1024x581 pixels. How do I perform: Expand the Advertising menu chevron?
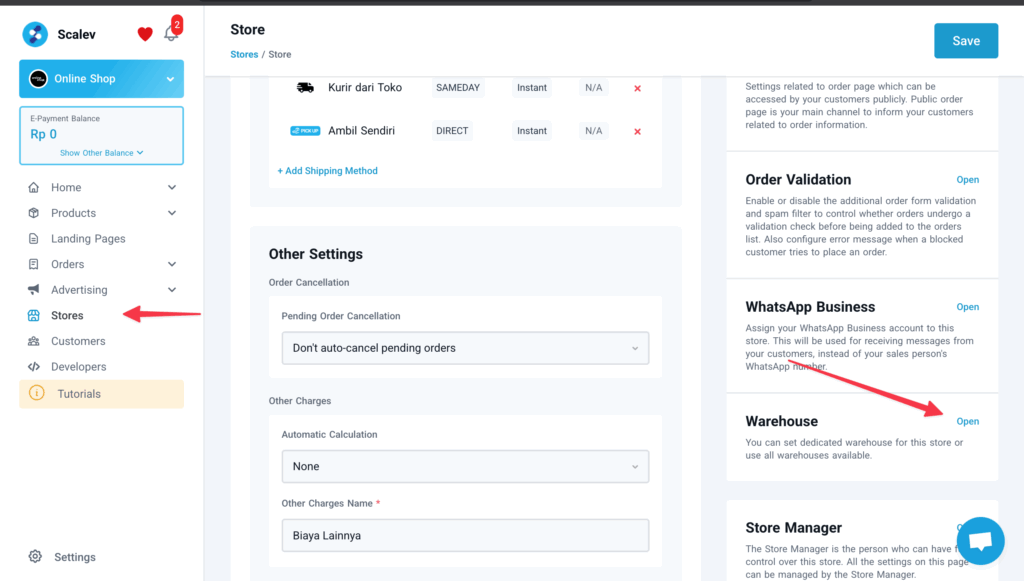coord(172,290)
